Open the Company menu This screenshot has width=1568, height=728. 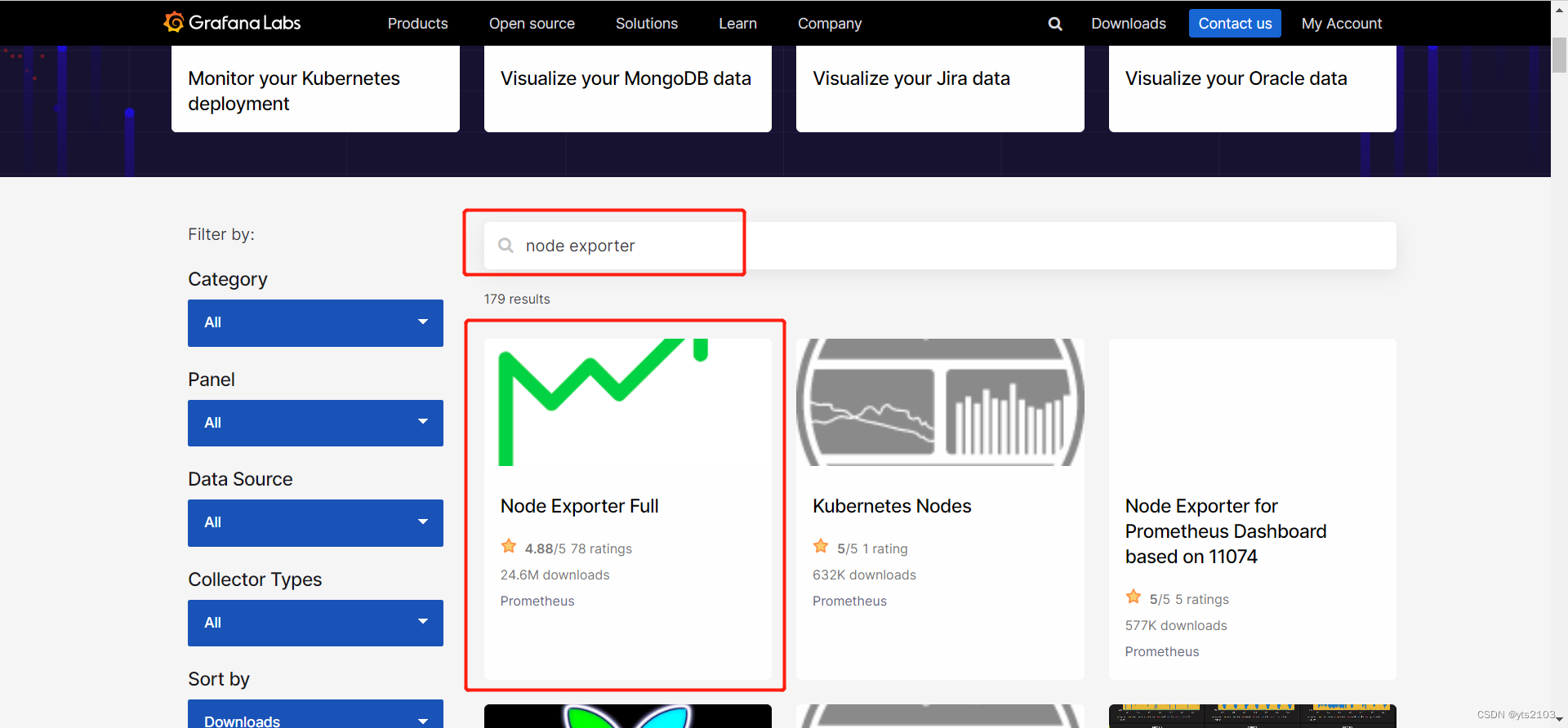click(x=830, y=24)
